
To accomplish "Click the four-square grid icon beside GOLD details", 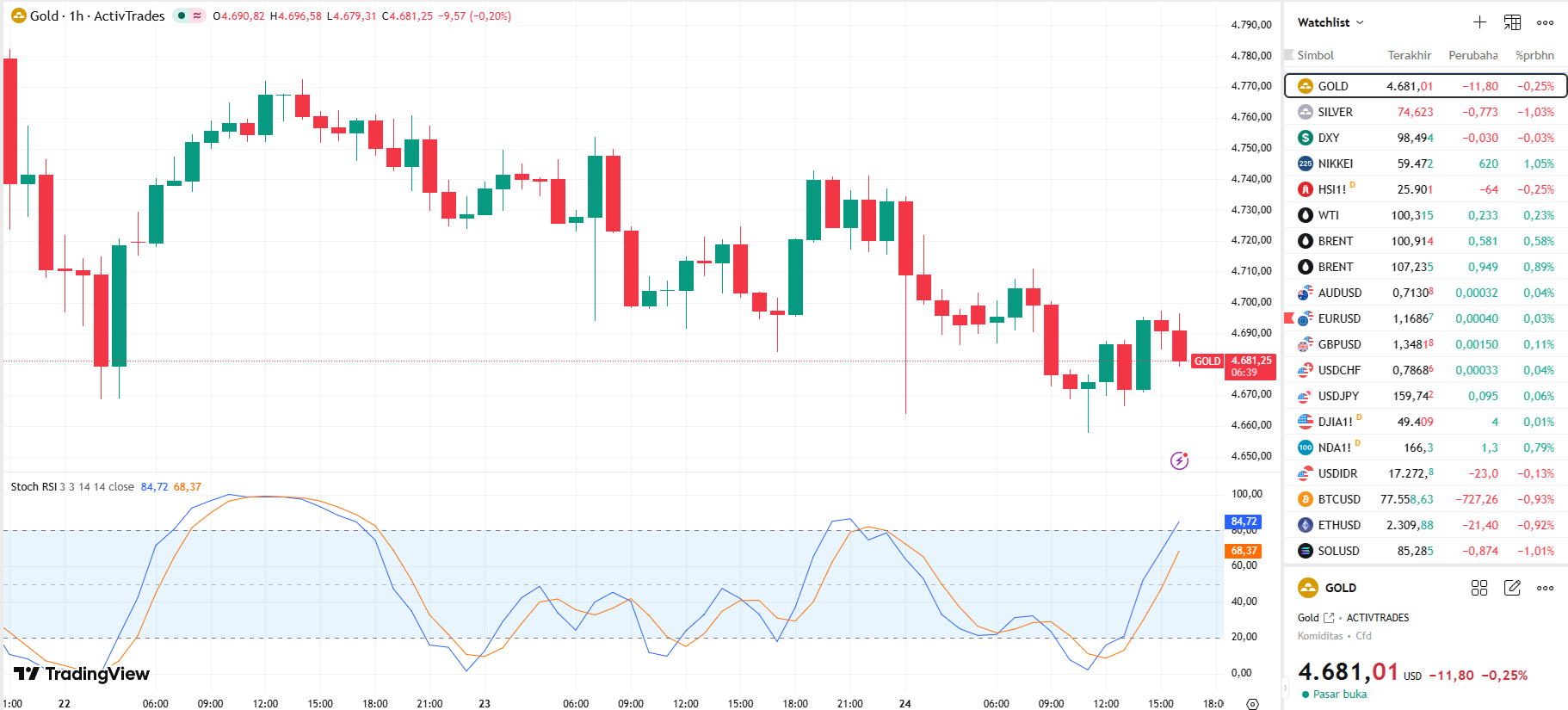I will pos(1479,588).
